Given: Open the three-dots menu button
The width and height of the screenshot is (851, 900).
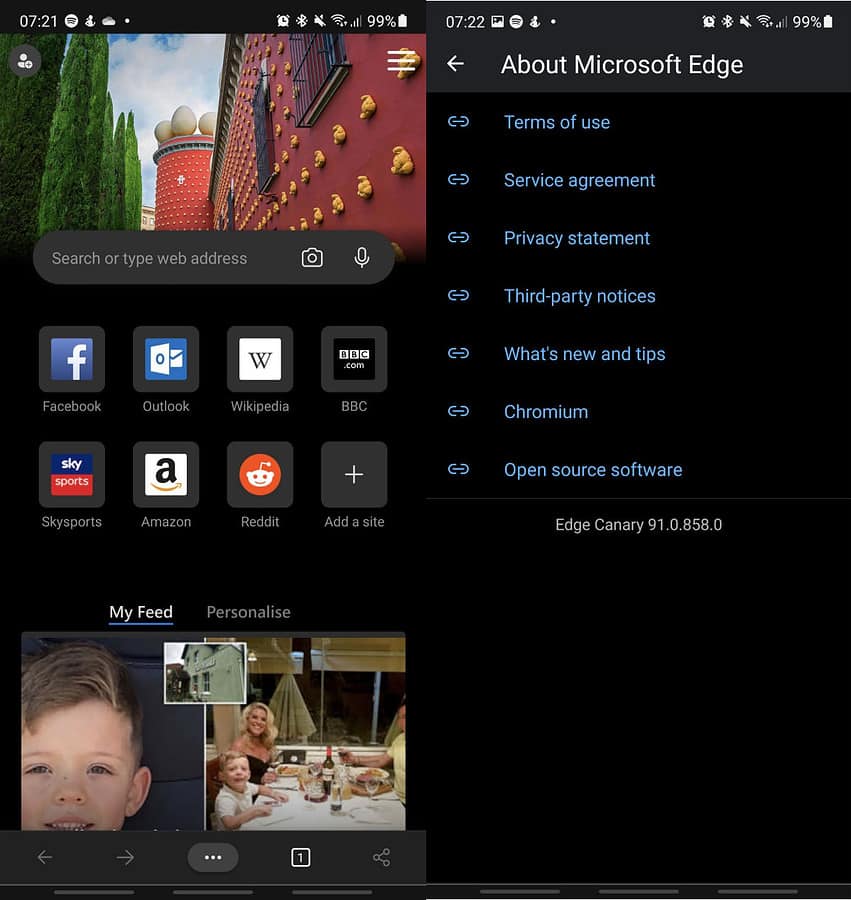Looking at the screenshot, I should [x=213, y=858].
